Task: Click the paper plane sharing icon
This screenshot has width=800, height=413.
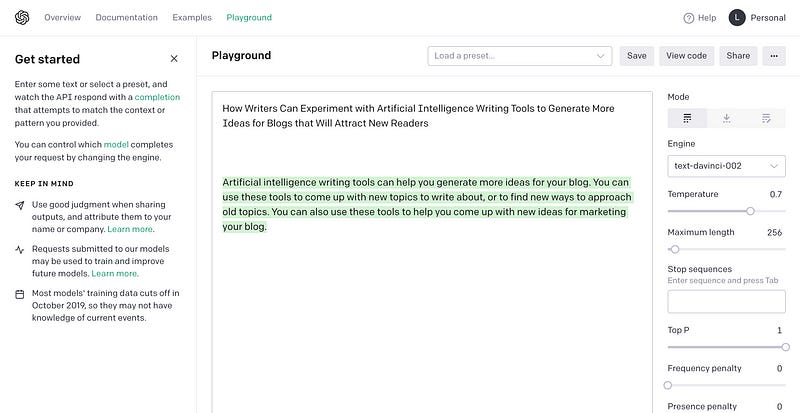Action: [19, 205]
